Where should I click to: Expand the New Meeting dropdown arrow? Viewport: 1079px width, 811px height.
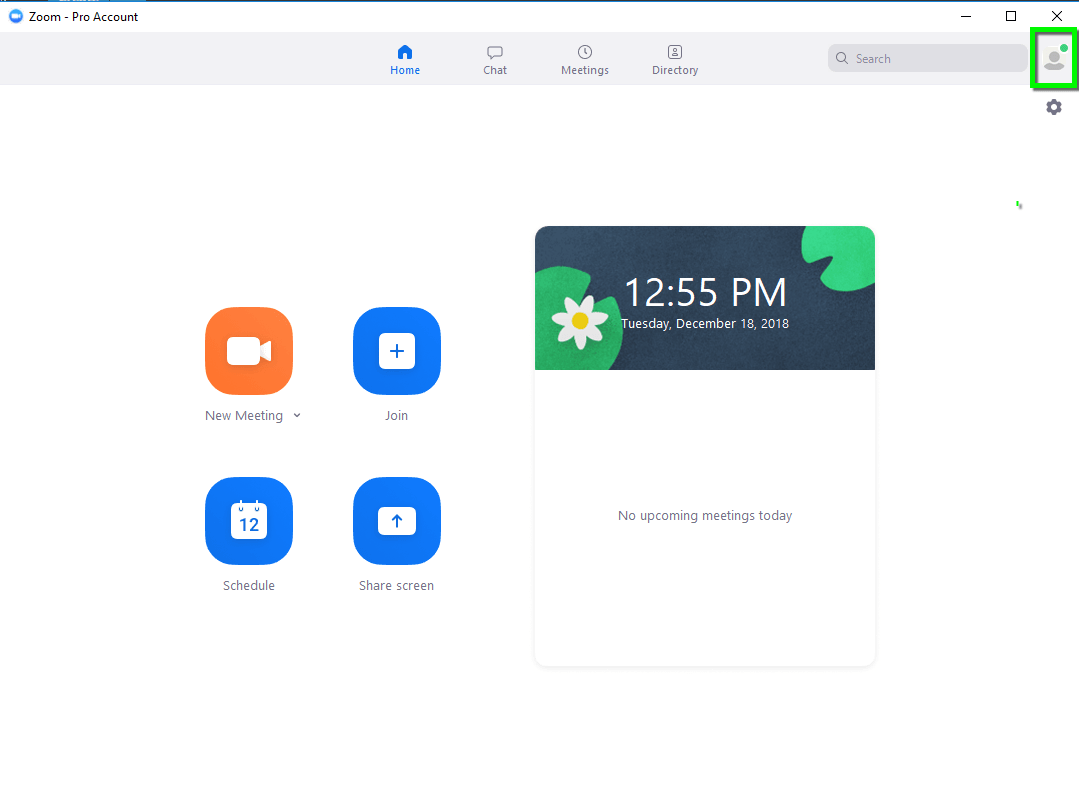click(297, 415)
